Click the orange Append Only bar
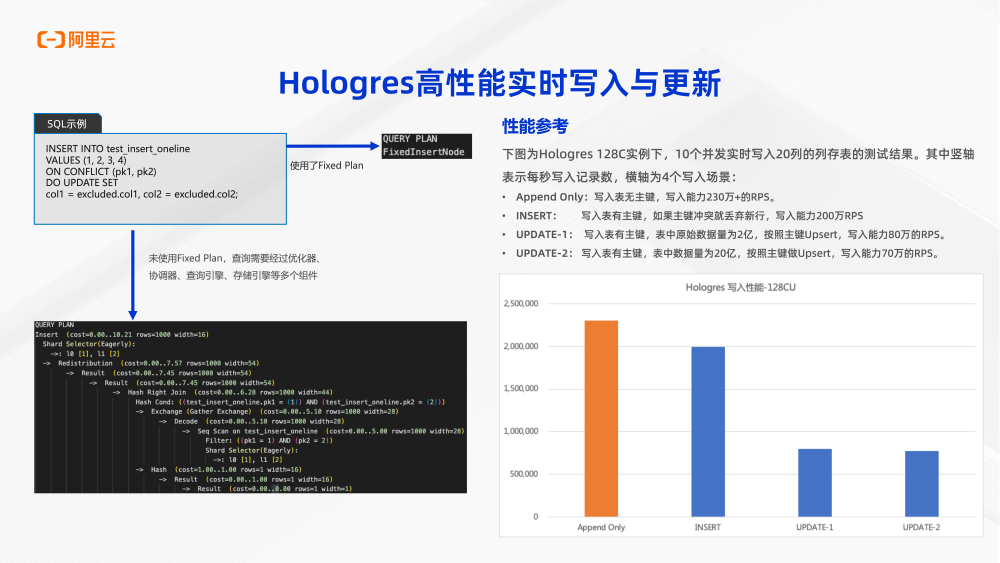1000x563 pixels. tap(601, 418)
